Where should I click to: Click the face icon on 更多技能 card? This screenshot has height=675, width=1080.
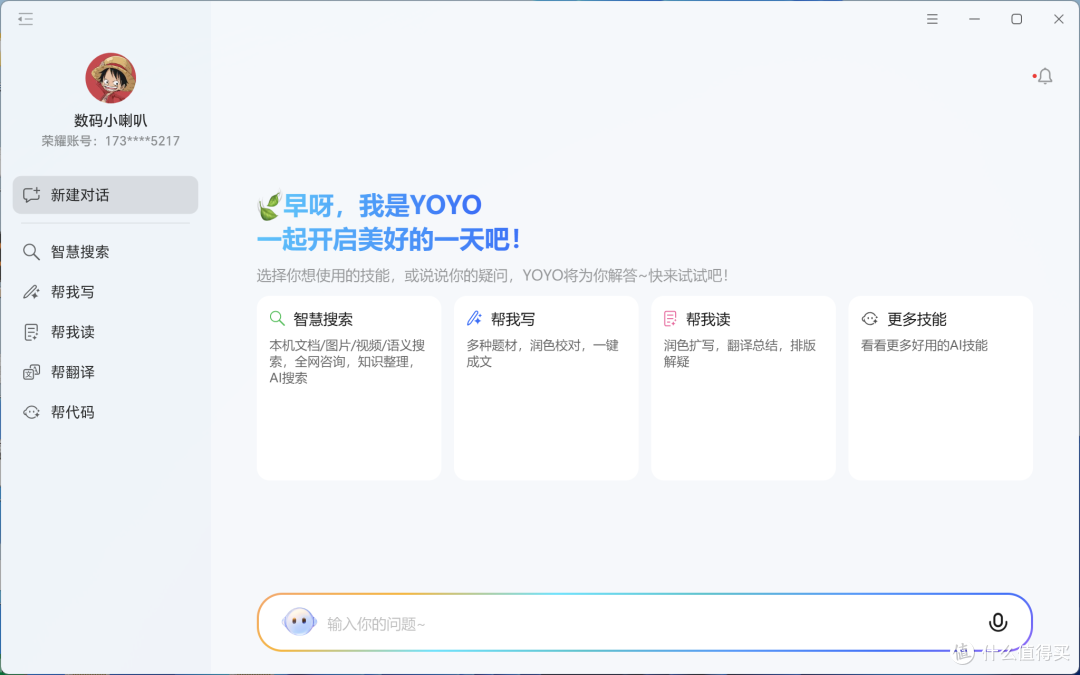click(870, 318)
